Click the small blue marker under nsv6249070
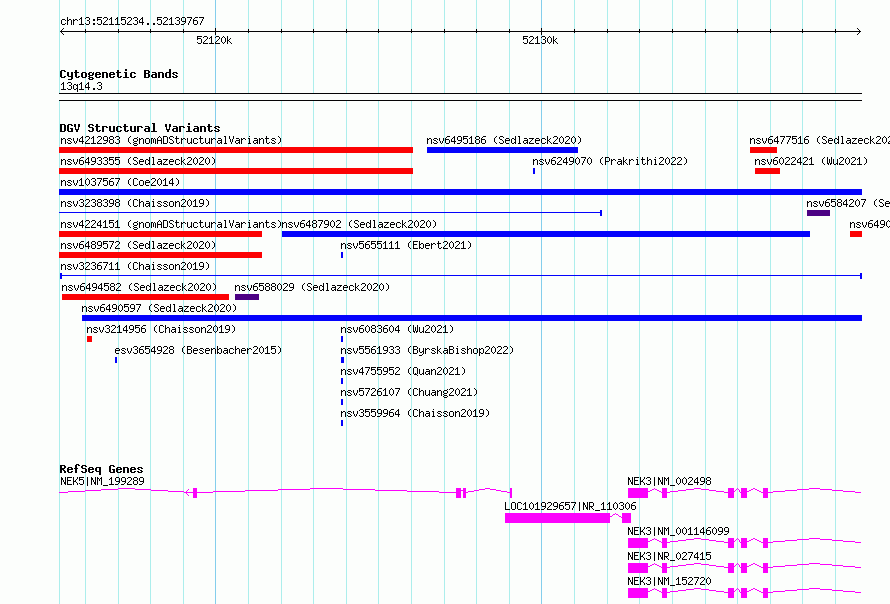The width and height of the screenshot is (890, 604). coord(534,171)
